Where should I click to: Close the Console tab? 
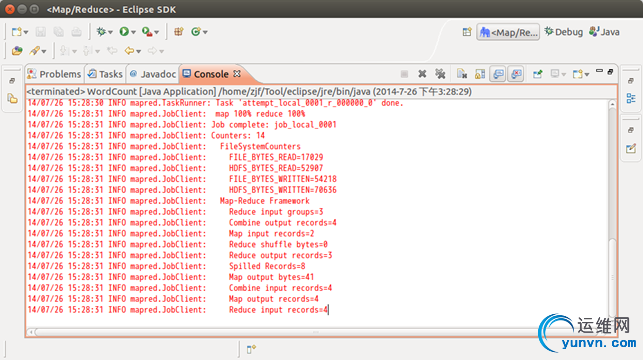point(237,74)
